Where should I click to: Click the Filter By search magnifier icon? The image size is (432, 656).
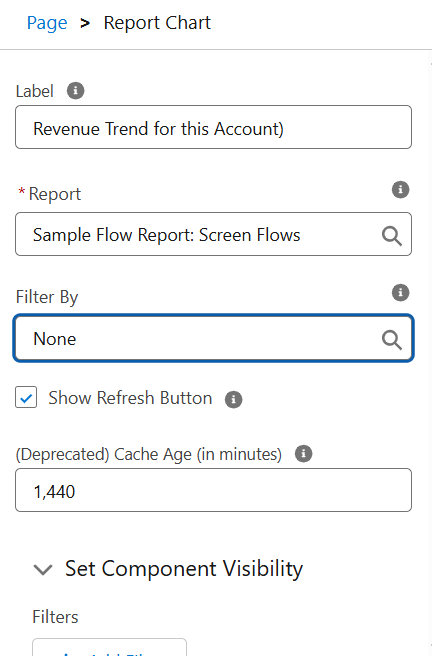tap(391, 339)
